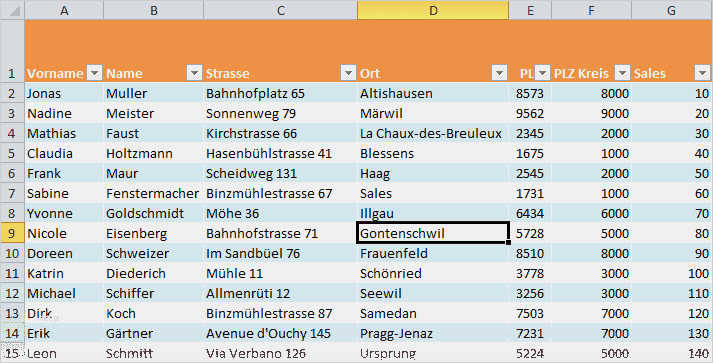Image resolution: width=713 pixels, height=363 pixels.
Task: Select column C header
Action: coord(281,10)
